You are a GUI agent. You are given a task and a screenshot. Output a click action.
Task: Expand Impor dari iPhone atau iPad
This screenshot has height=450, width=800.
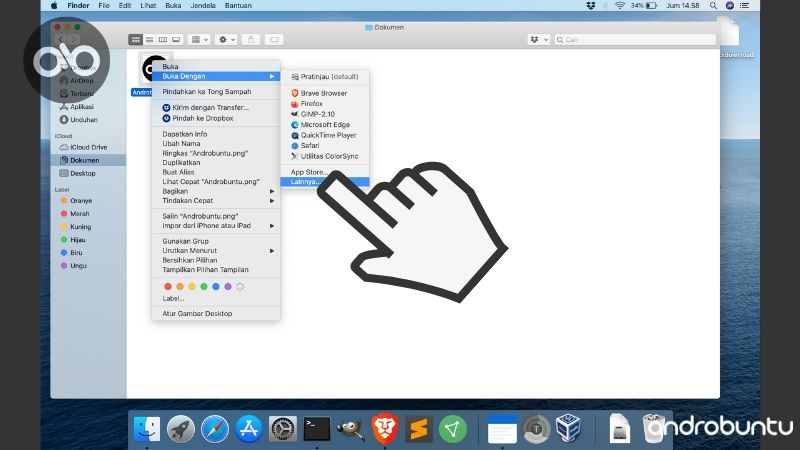216,226
